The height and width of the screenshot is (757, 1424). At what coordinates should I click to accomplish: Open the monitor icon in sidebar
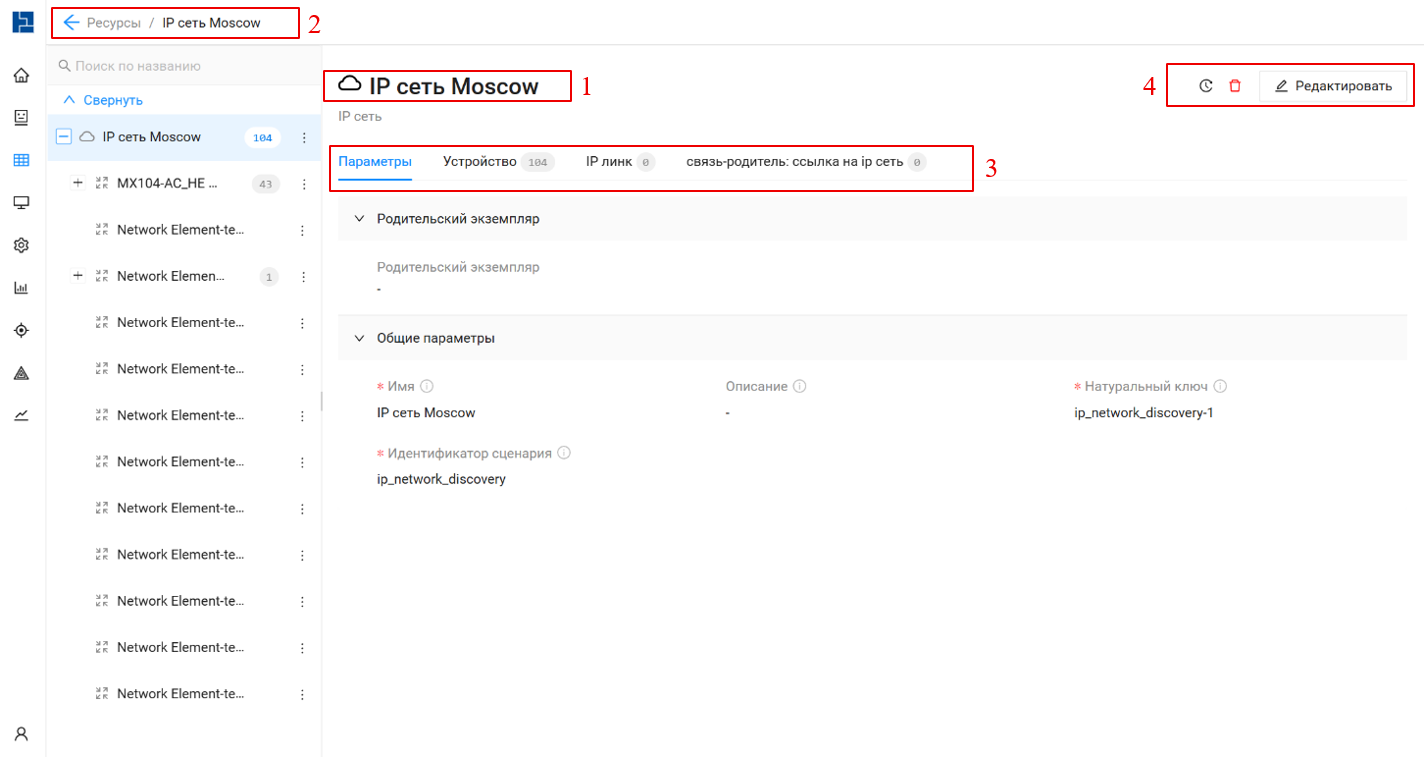pos(21,203)
